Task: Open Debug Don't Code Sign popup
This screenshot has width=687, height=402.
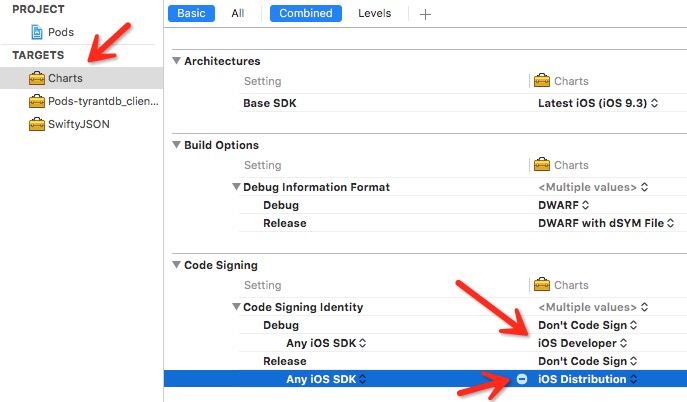Action: (587, 325)
